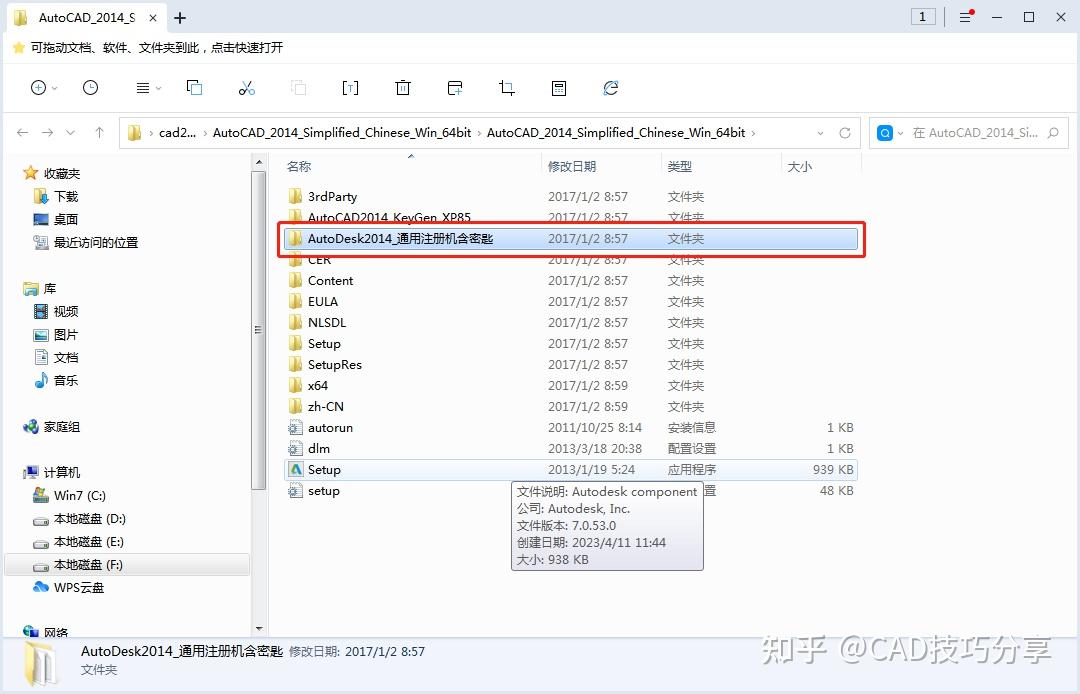The width and height of the screenshot is (1080, 694).
Task: Select the 3rdParty folder
Action: pos(570,196)
